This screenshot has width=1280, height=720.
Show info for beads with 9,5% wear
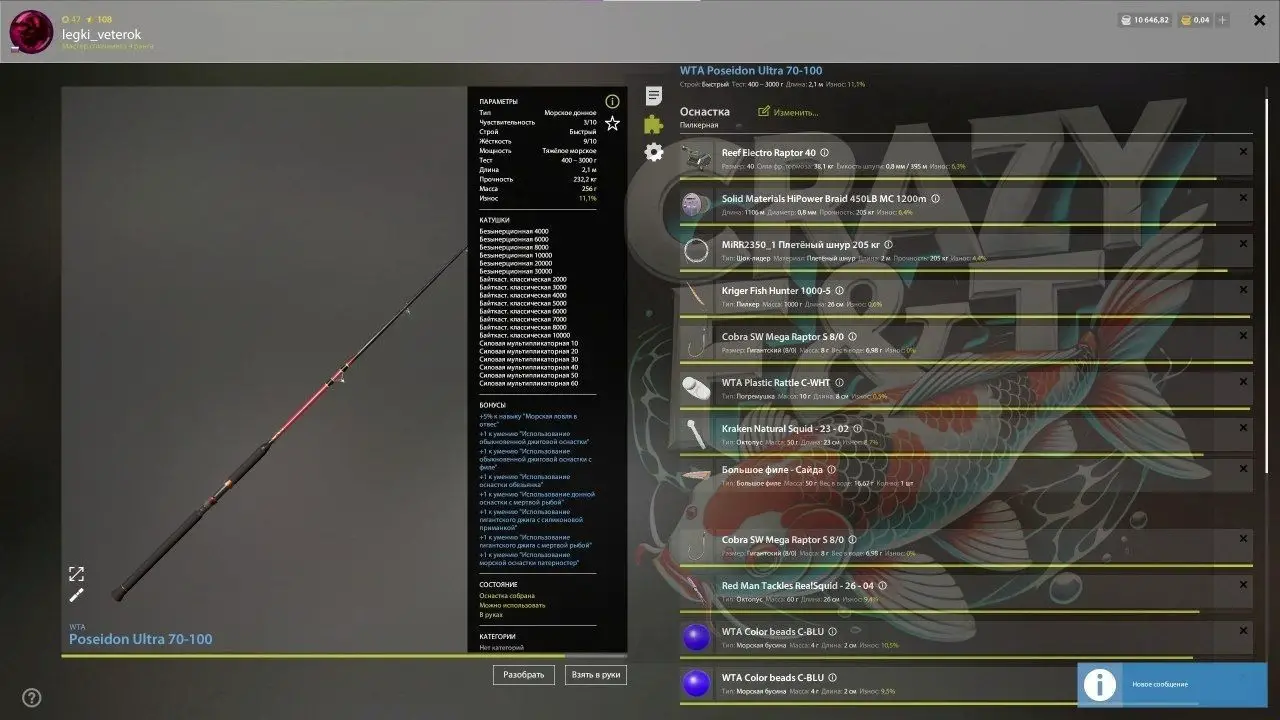[832, 678]
